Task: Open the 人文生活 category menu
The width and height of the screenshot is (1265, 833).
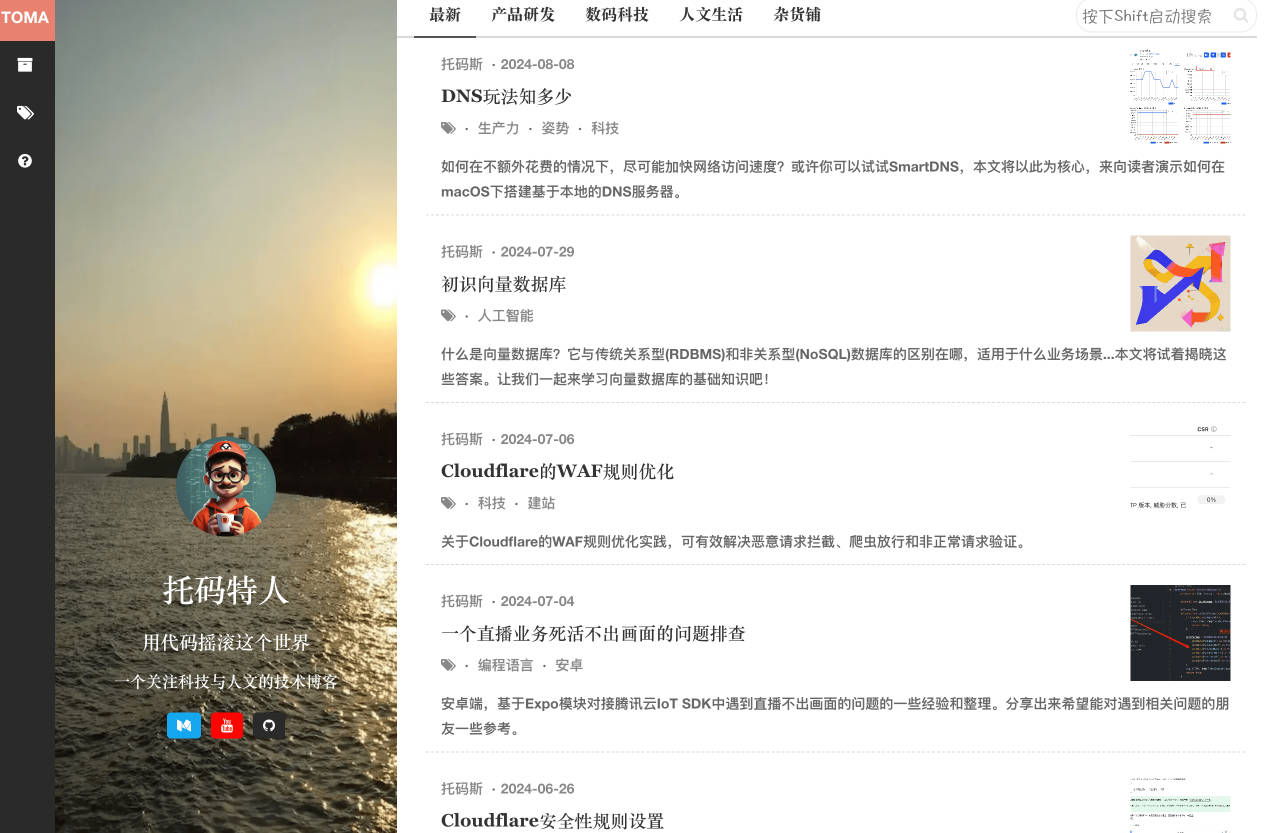Action: click(x=711, y=15)
